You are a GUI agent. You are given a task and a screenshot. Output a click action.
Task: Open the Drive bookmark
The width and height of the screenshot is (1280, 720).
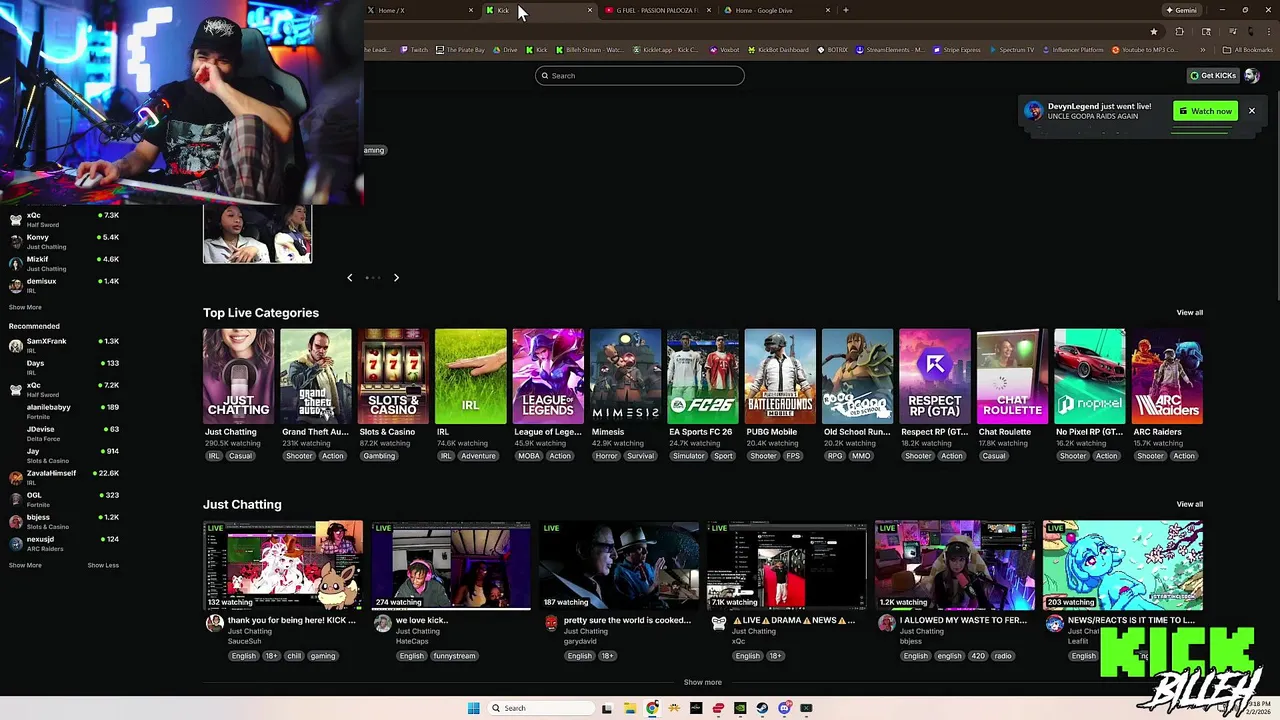(x=505, y=50)
